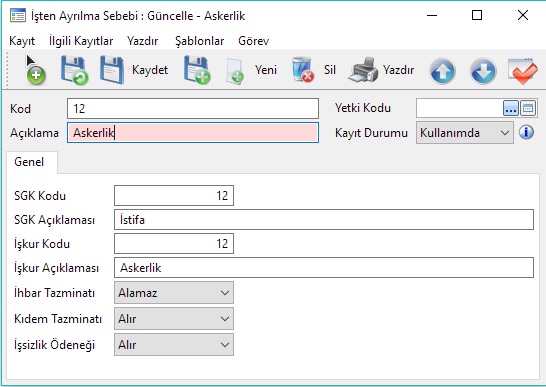The width and height of the screenshot is (546, 387).
Task: Click the Kod input field
Action: [193, 109]
